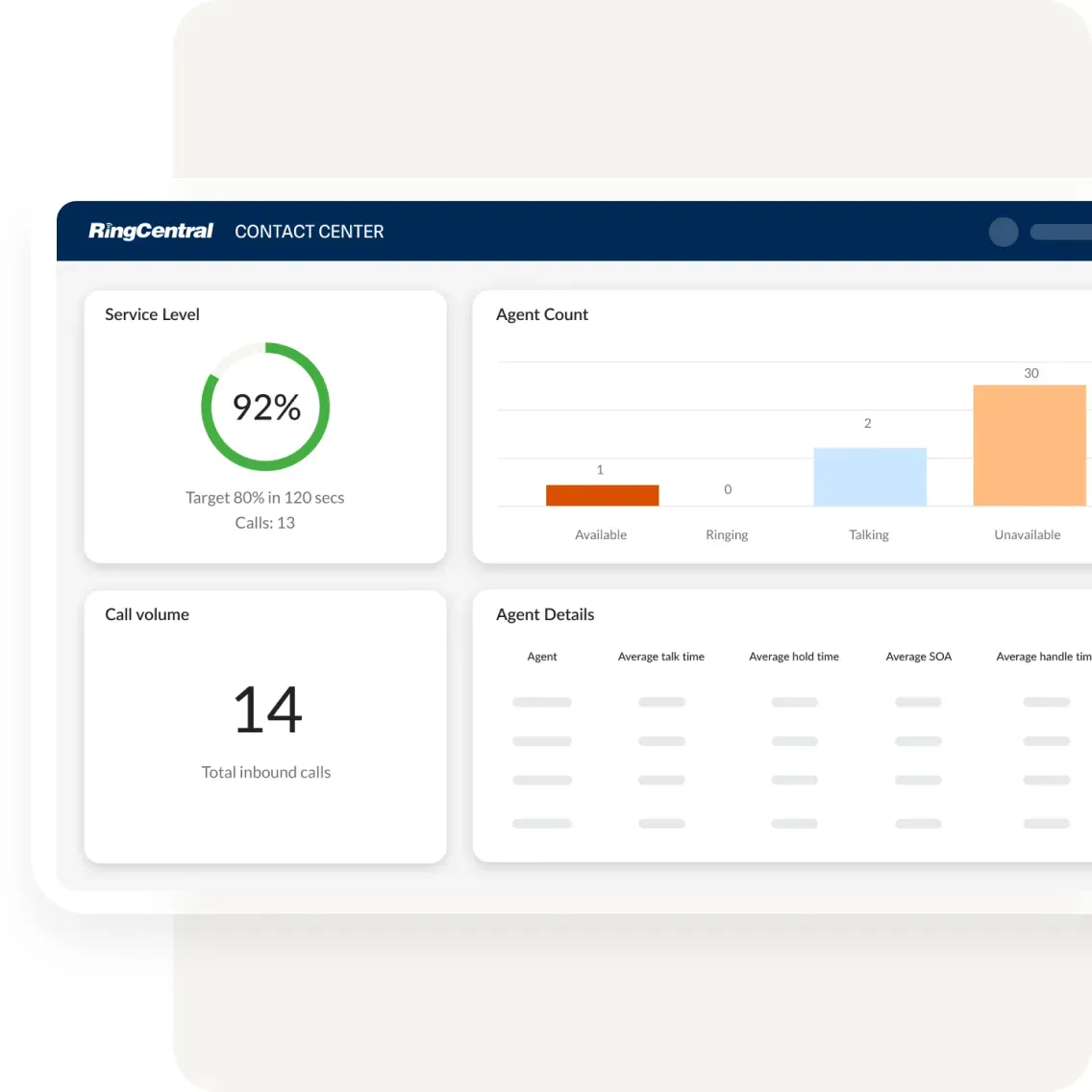This screenshot has height=1092, width=1092.
Task: Click the Unavailable axis label
Action: (x=1028, y=534)
